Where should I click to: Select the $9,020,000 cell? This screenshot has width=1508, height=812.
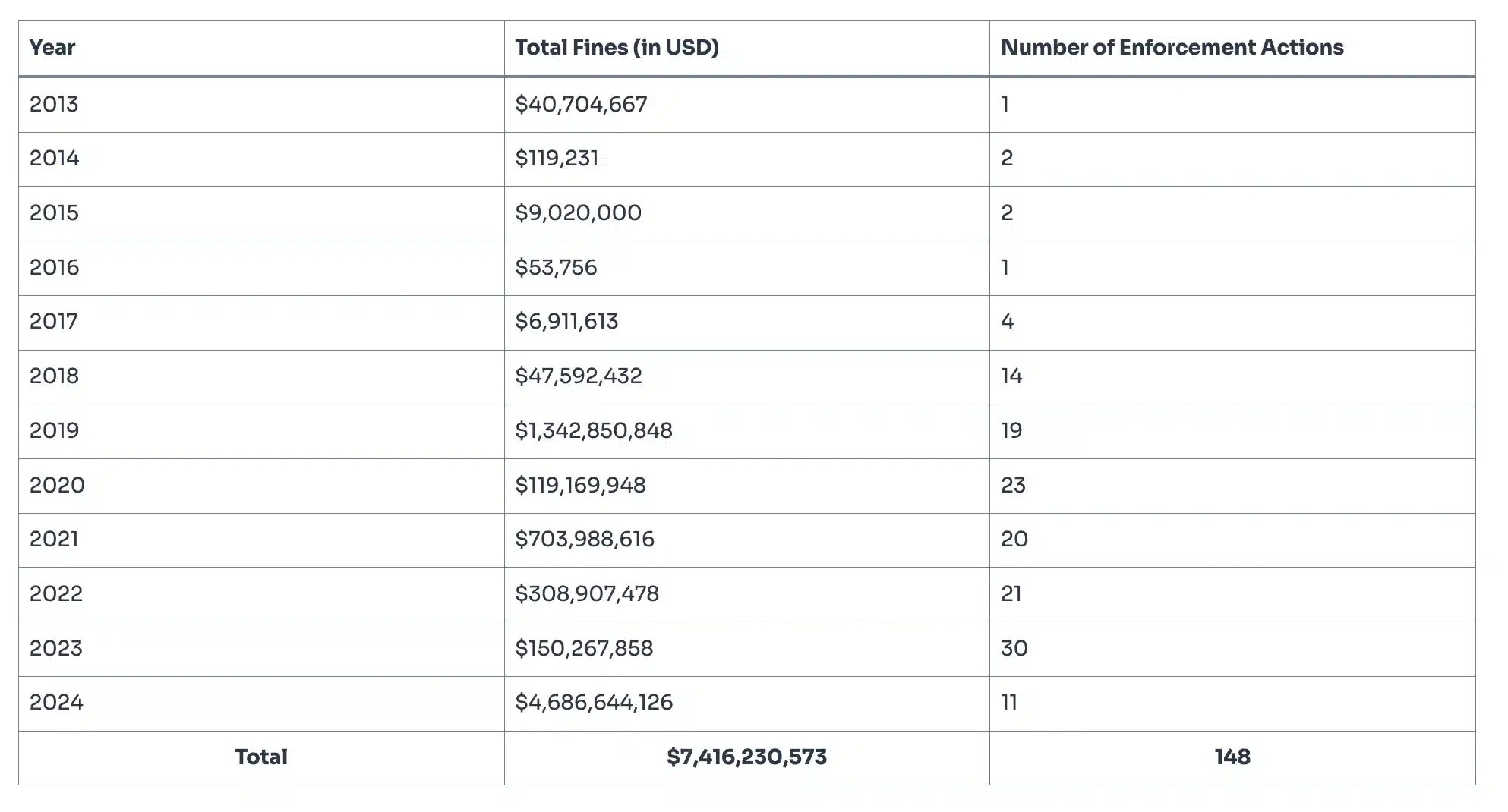(578, 212)
